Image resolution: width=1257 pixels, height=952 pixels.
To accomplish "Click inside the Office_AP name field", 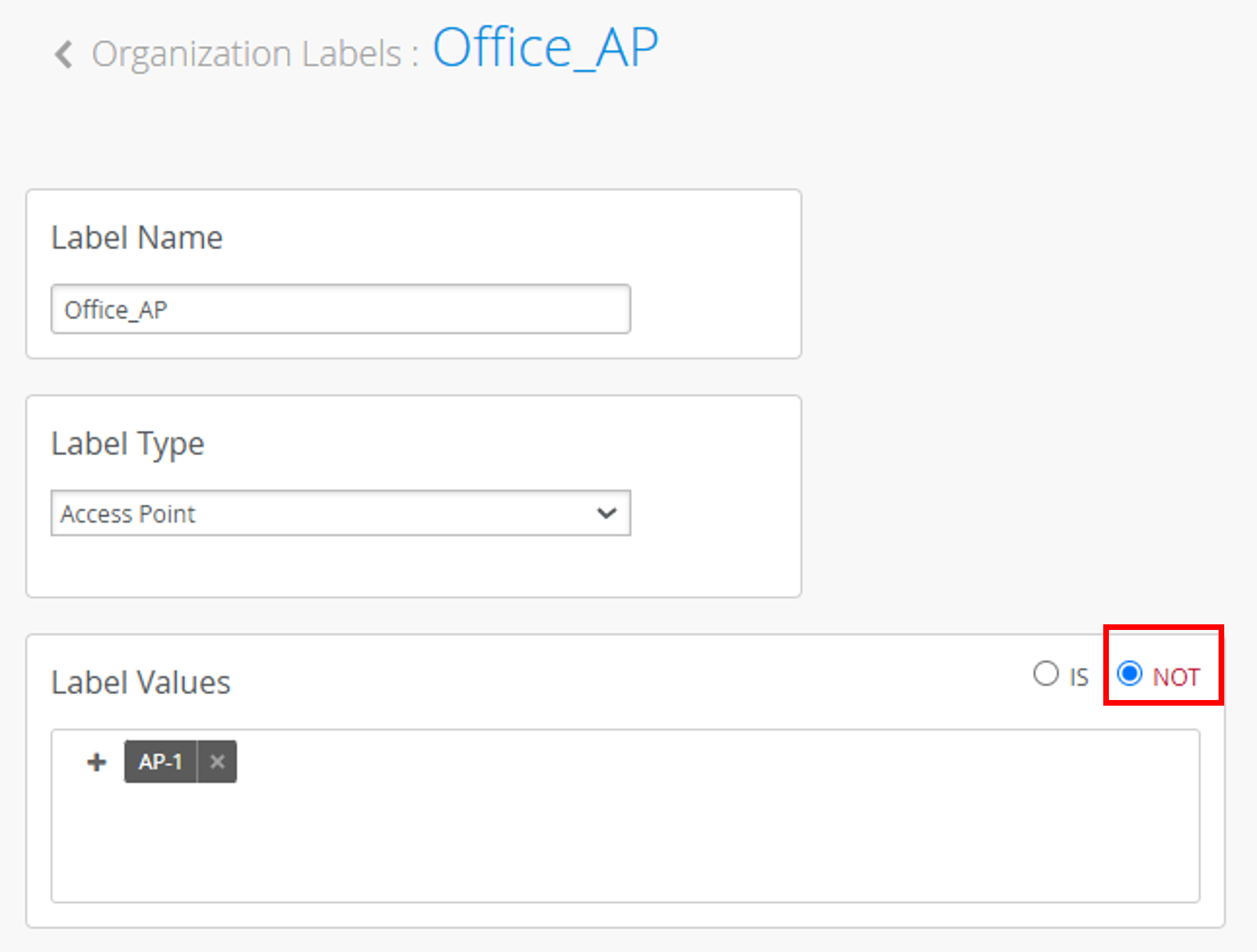I will click(340, 310).
